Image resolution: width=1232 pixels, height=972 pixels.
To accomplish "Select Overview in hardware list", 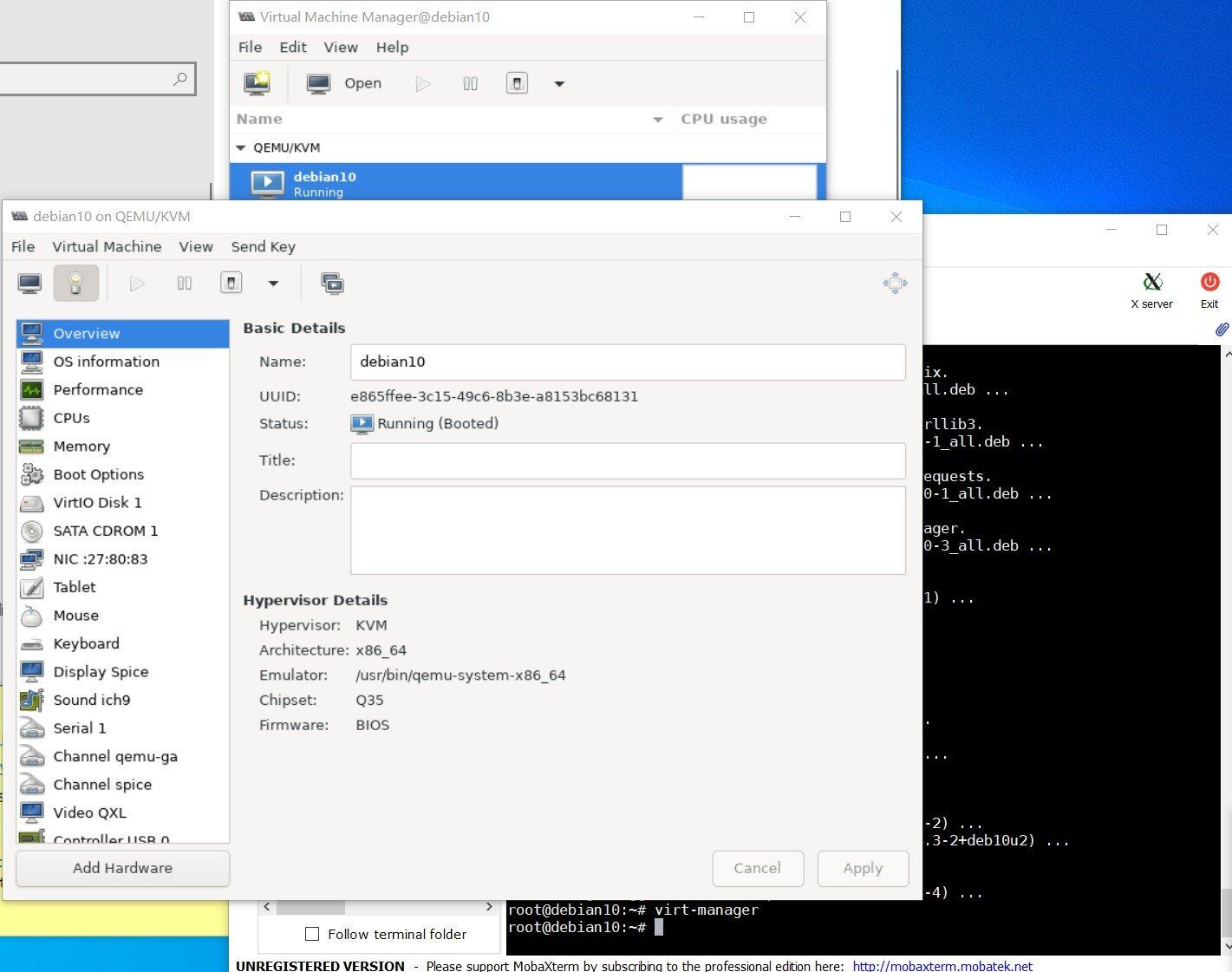I will pyautogui.click(x=122, y=334).
